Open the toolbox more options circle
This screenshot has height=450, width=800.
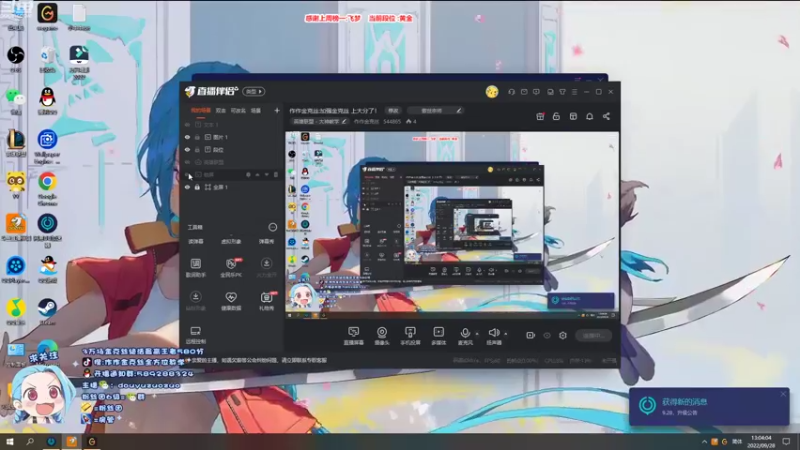(x=273, y=227)
